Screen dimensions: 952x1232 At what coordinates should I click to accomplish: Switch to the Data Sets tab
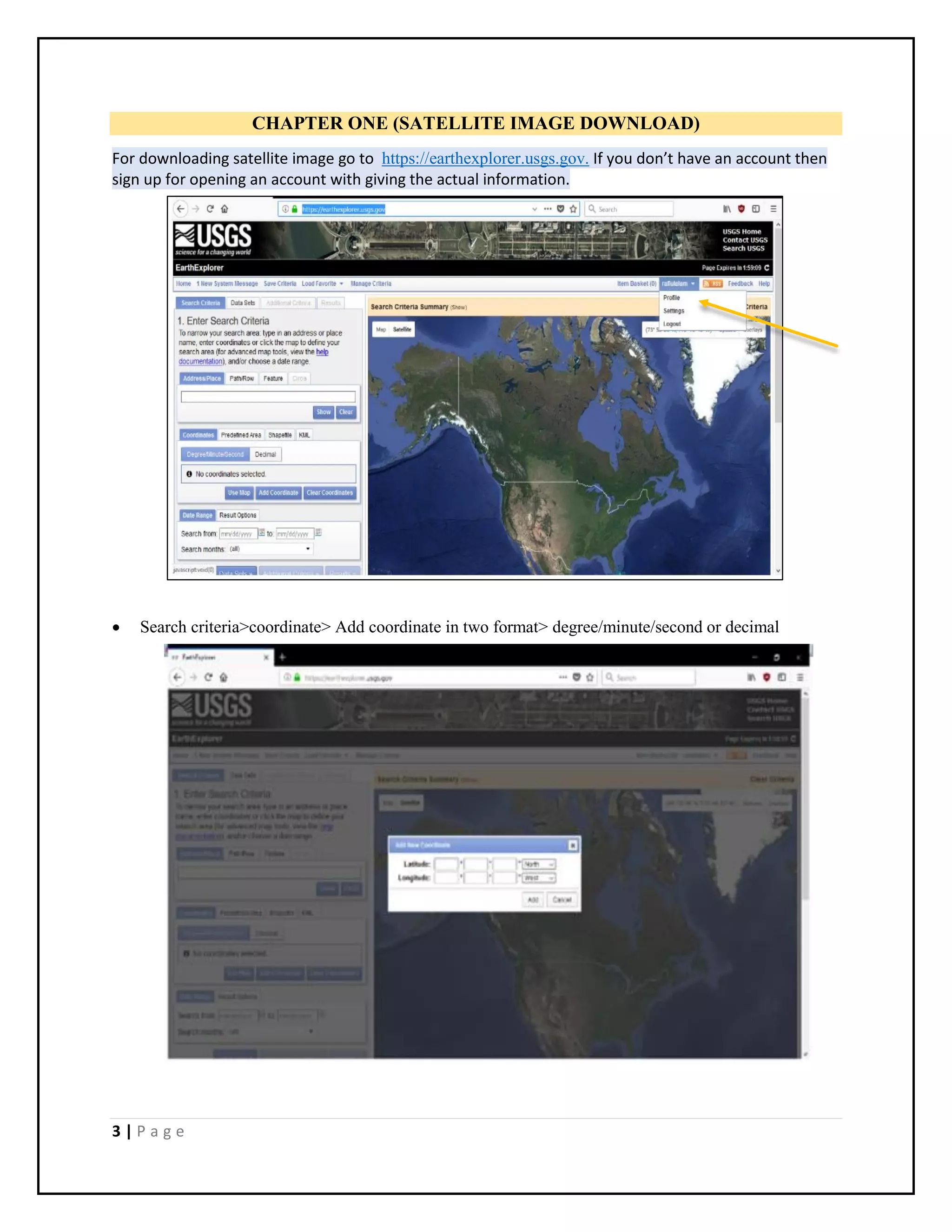243,303
